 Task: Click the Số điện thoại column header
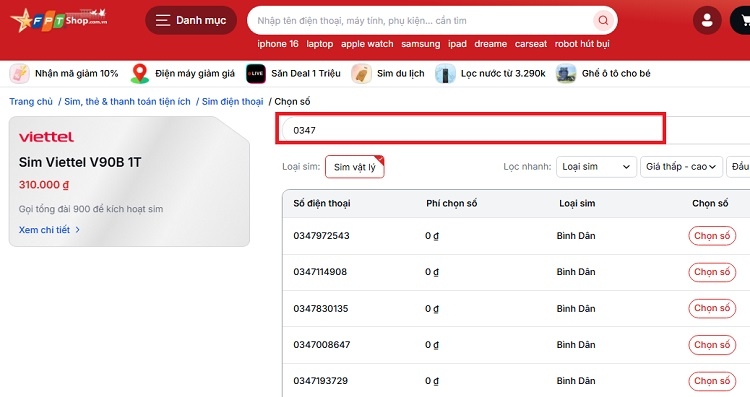pos(322,203)
